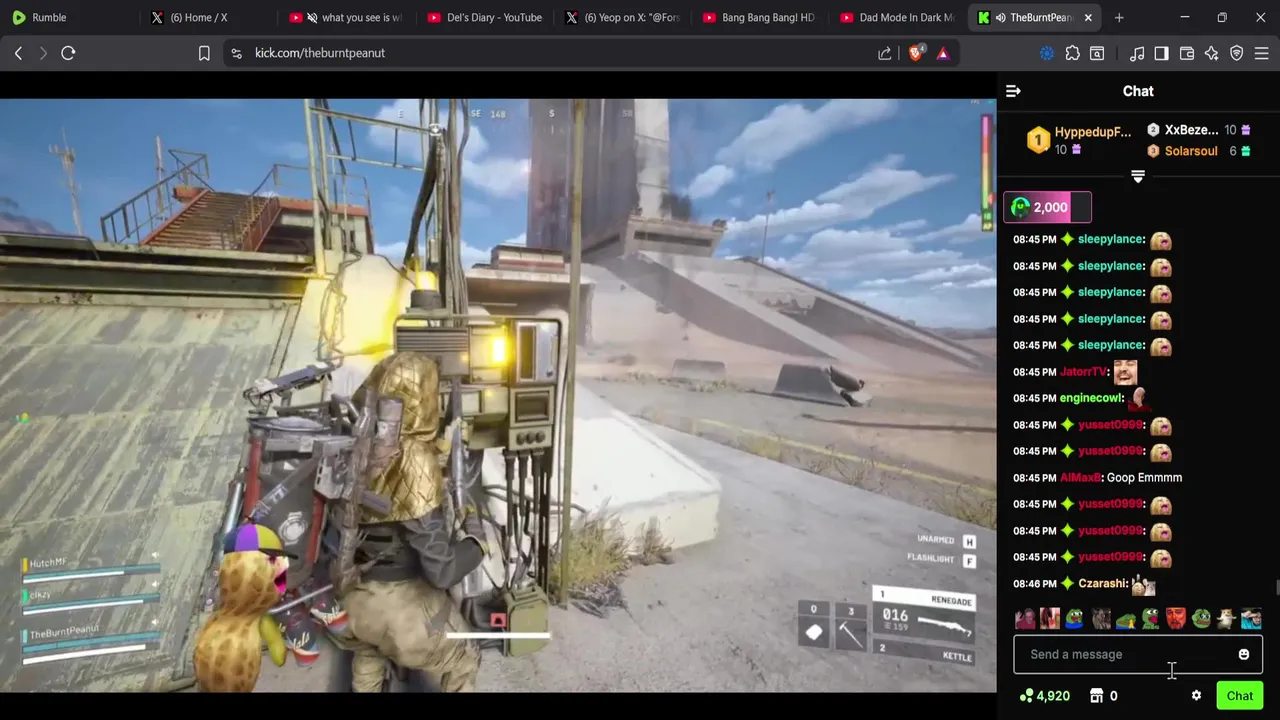Pick the saluting man in blue emote

click(x=1251, y=619)
